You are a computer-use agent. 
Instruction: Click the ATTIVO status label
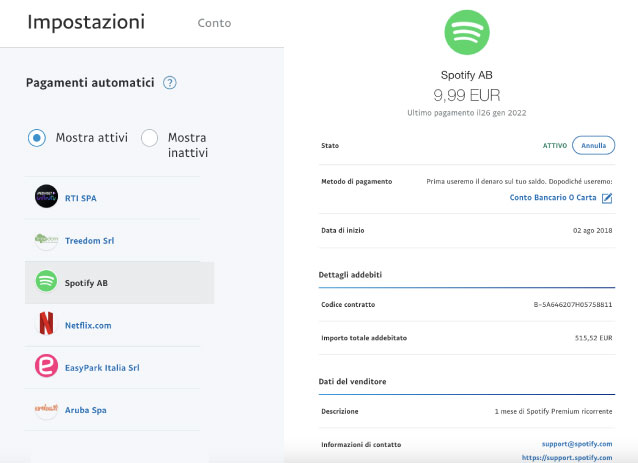pyautogui.click(x=555, y=146)
